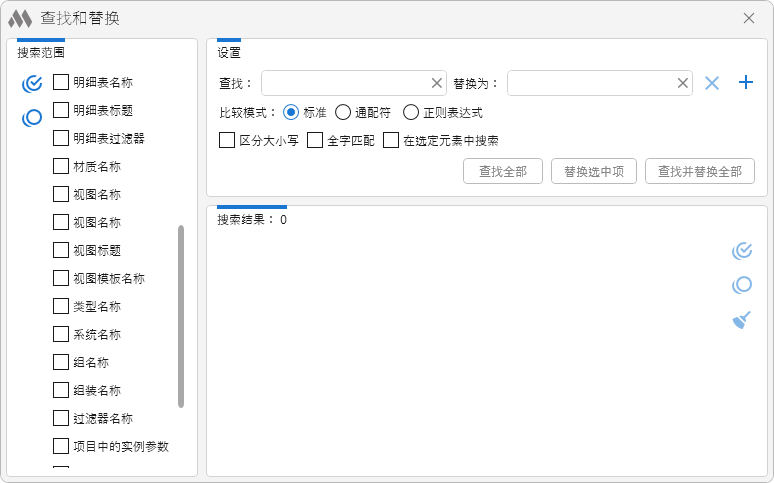Select all search results using the check icon
Viewport: 774px width, 483px height.
[x=741, y=250]
